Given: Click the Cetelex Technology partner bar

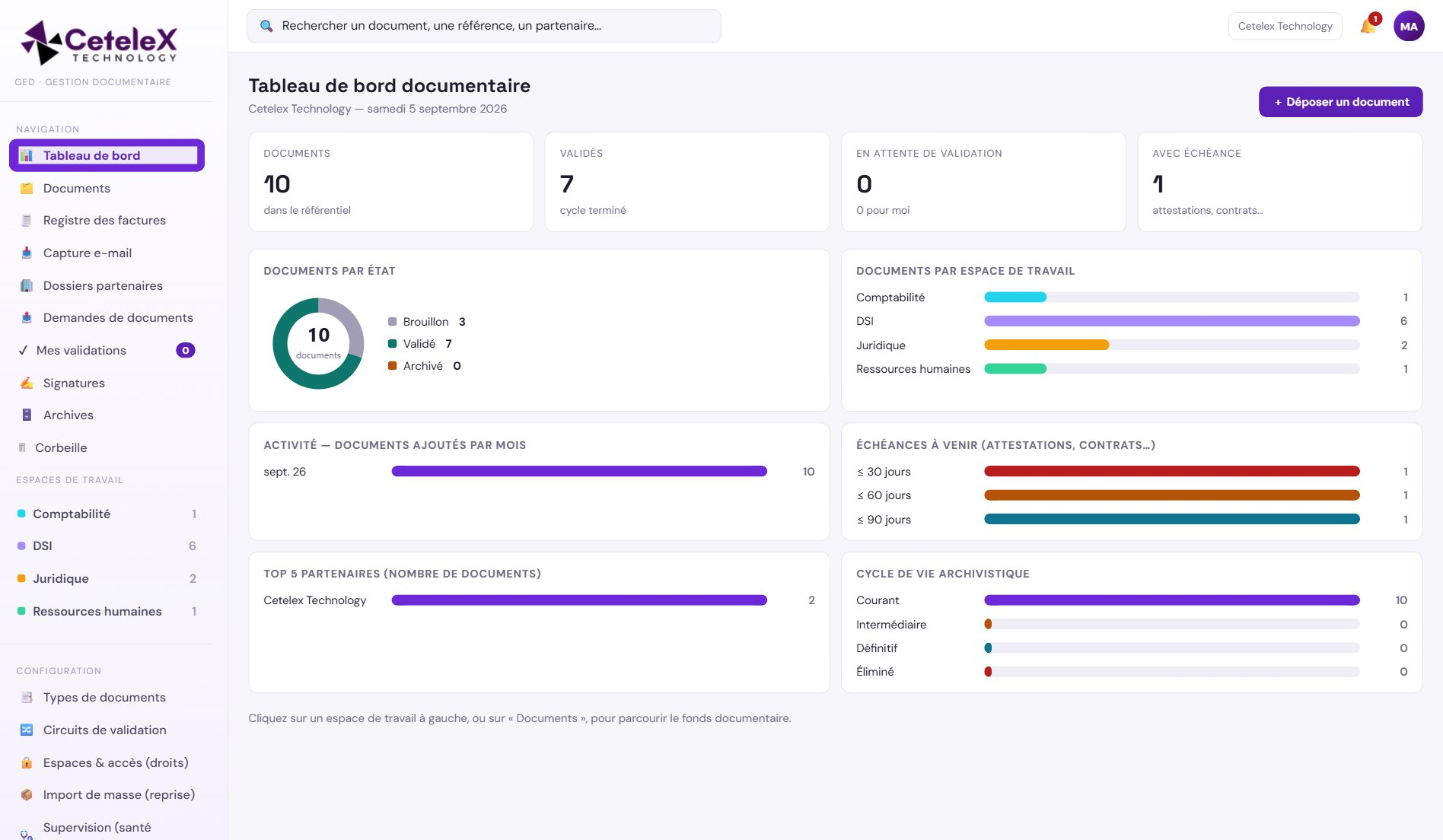Looking at the screenshot, I should pyautogui.click(x=579, y=600).
